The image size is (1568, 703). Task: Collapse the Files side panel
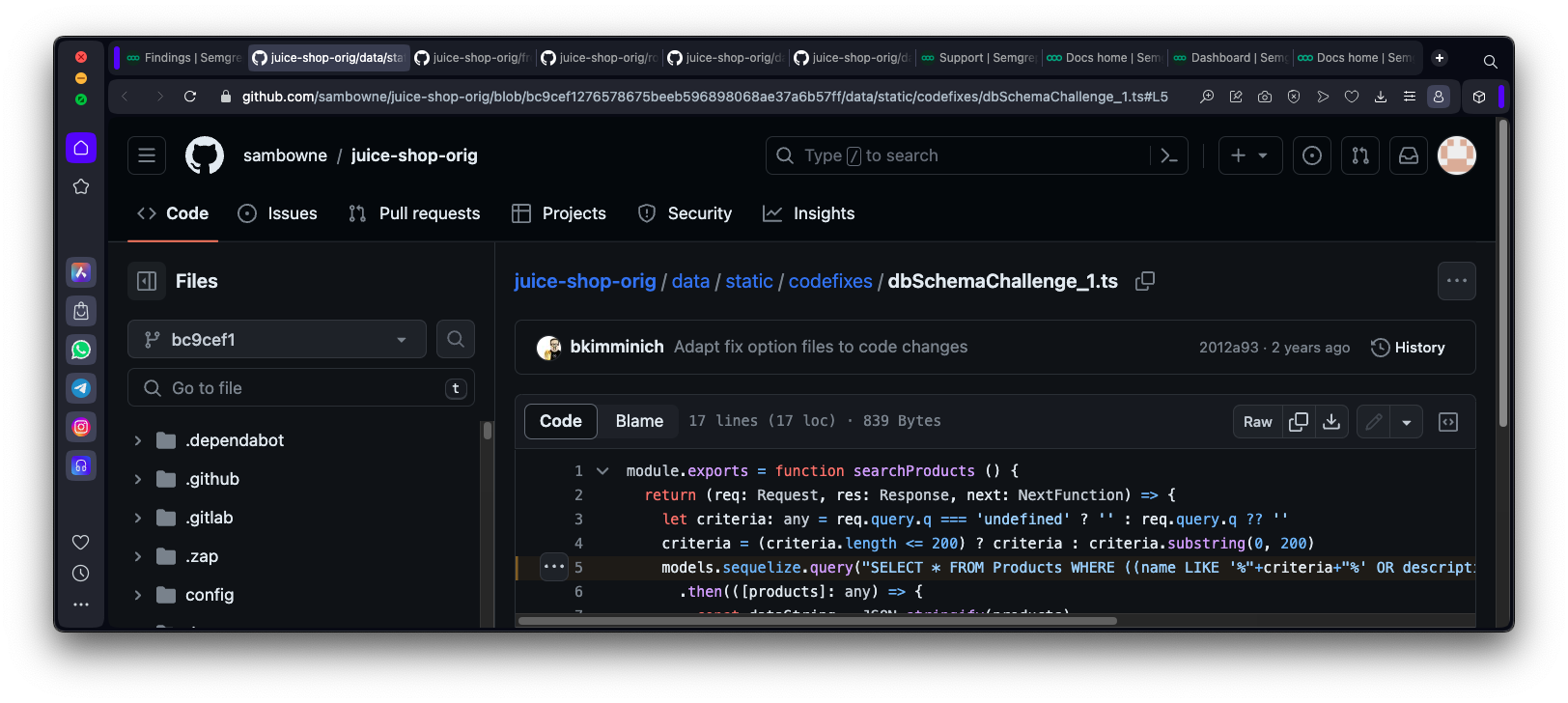147,281
